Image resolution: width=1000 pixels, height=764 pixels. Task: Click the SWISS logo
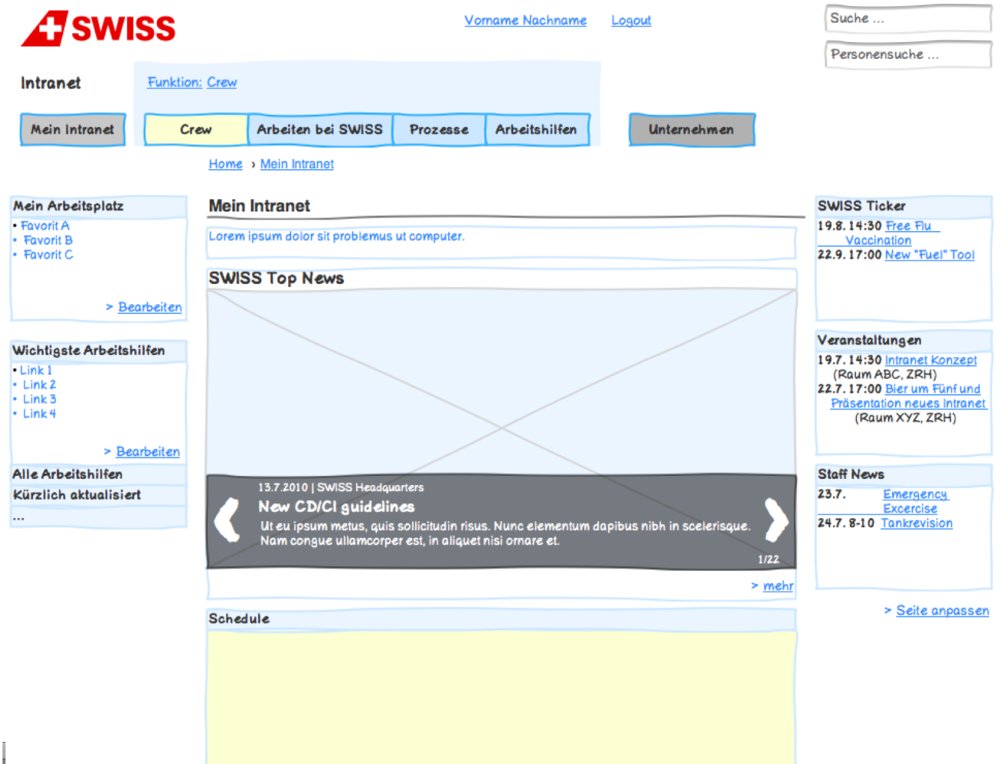[98, 28]
